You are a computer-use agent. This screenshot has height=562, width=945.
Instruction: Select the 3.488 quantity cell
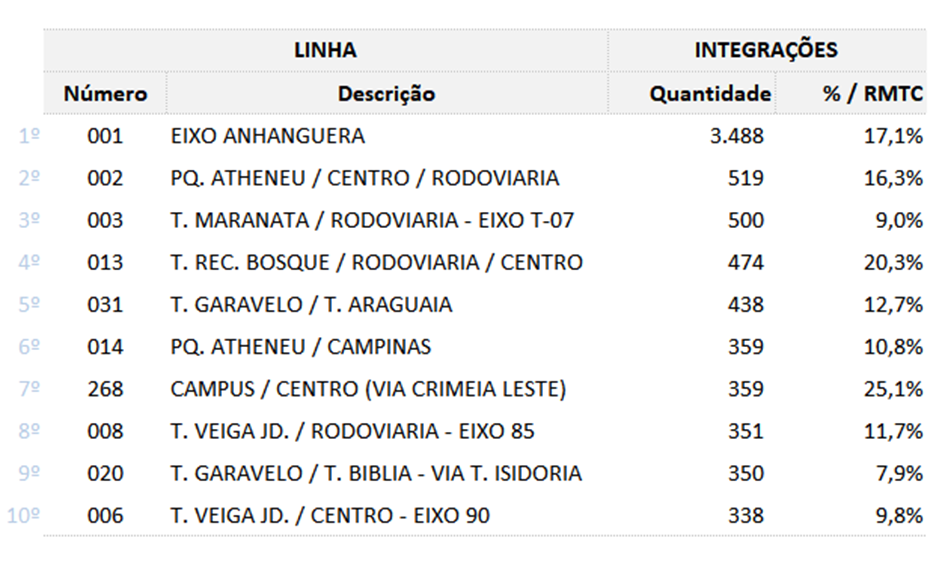coord(736,136)
